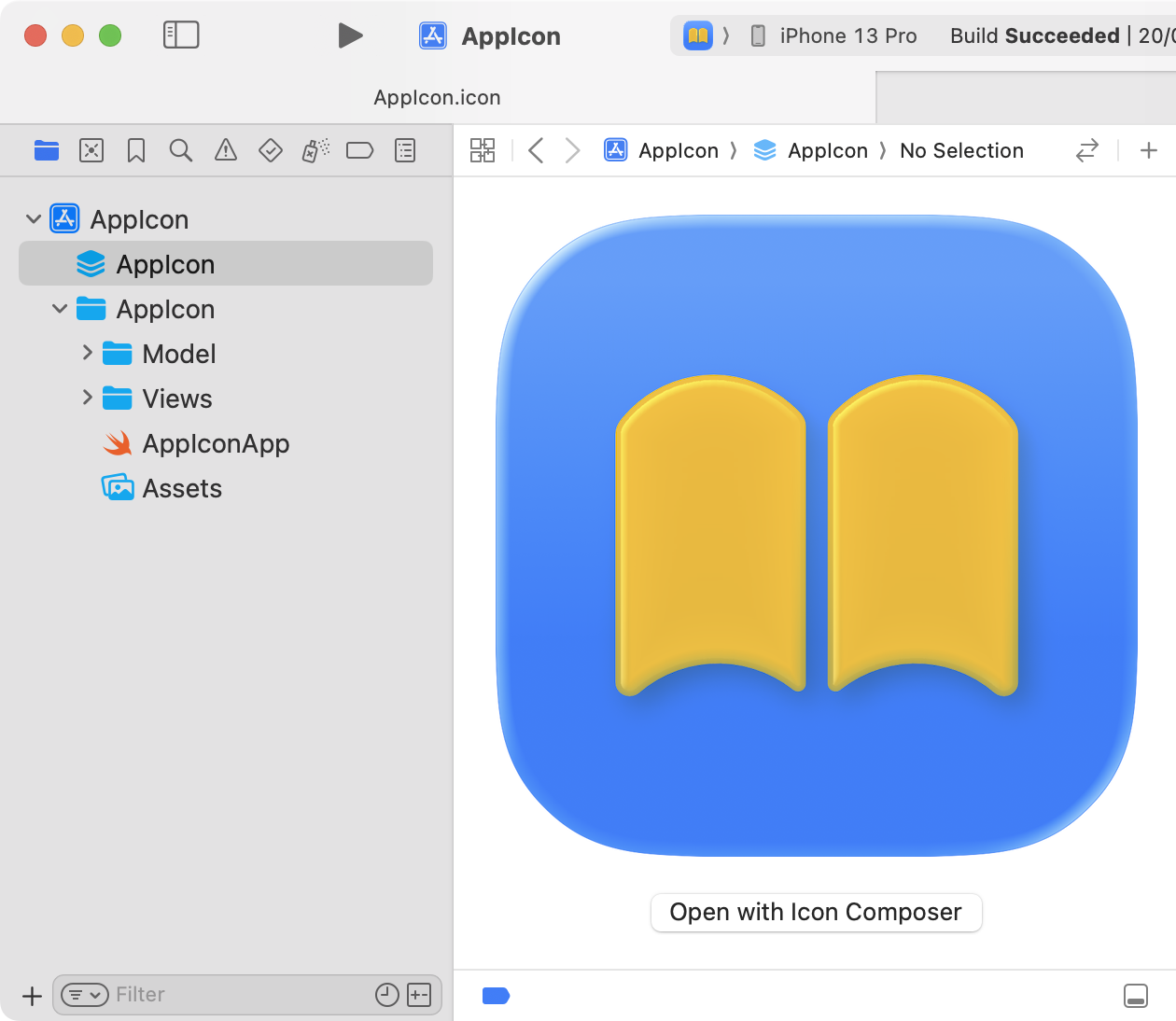Image resolution: width=1176 pixels, height=1021 pixels.
Task: Show the Issue navigator
Action: (225, 150)
